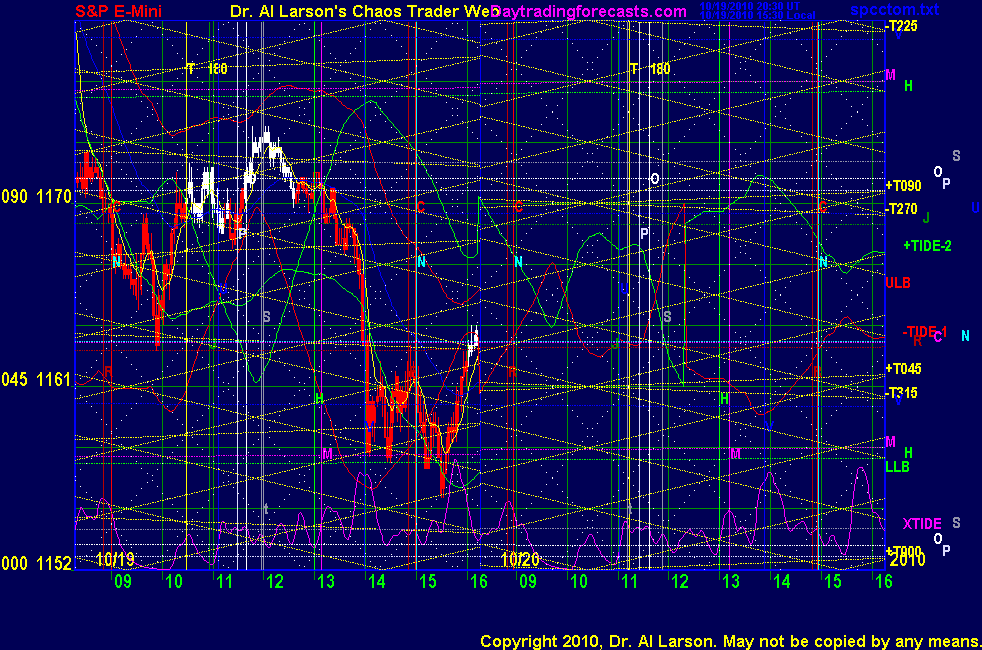Click the 10/19/2010 15:30 Local timestamp

click(758, 15)
